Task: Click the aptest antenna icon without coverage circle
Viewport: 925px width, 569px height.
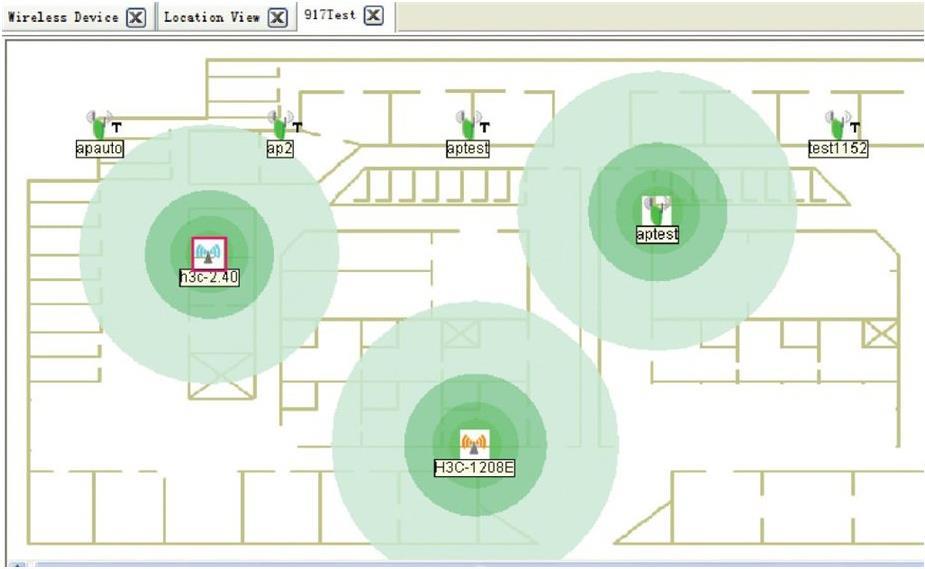Action: click(467, 125)
